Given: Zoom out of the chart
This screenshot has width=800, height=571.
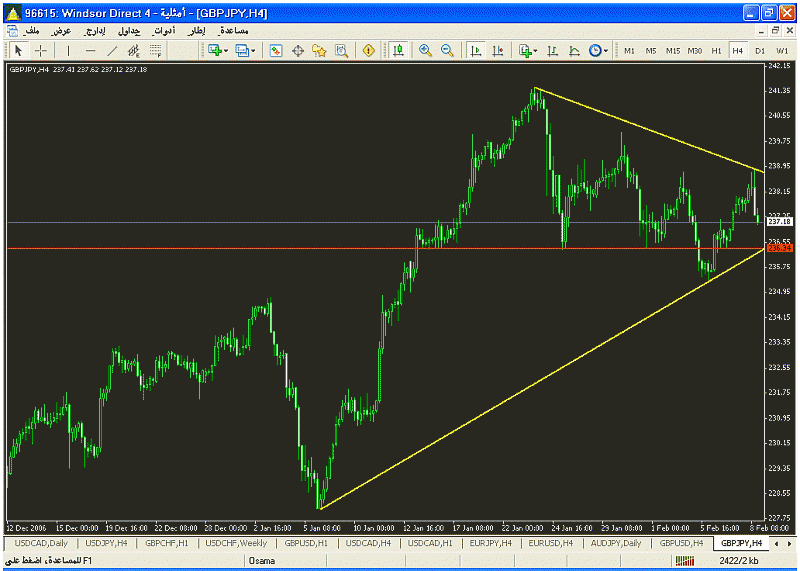Looking at the screenshot, I should click(447, 51).
